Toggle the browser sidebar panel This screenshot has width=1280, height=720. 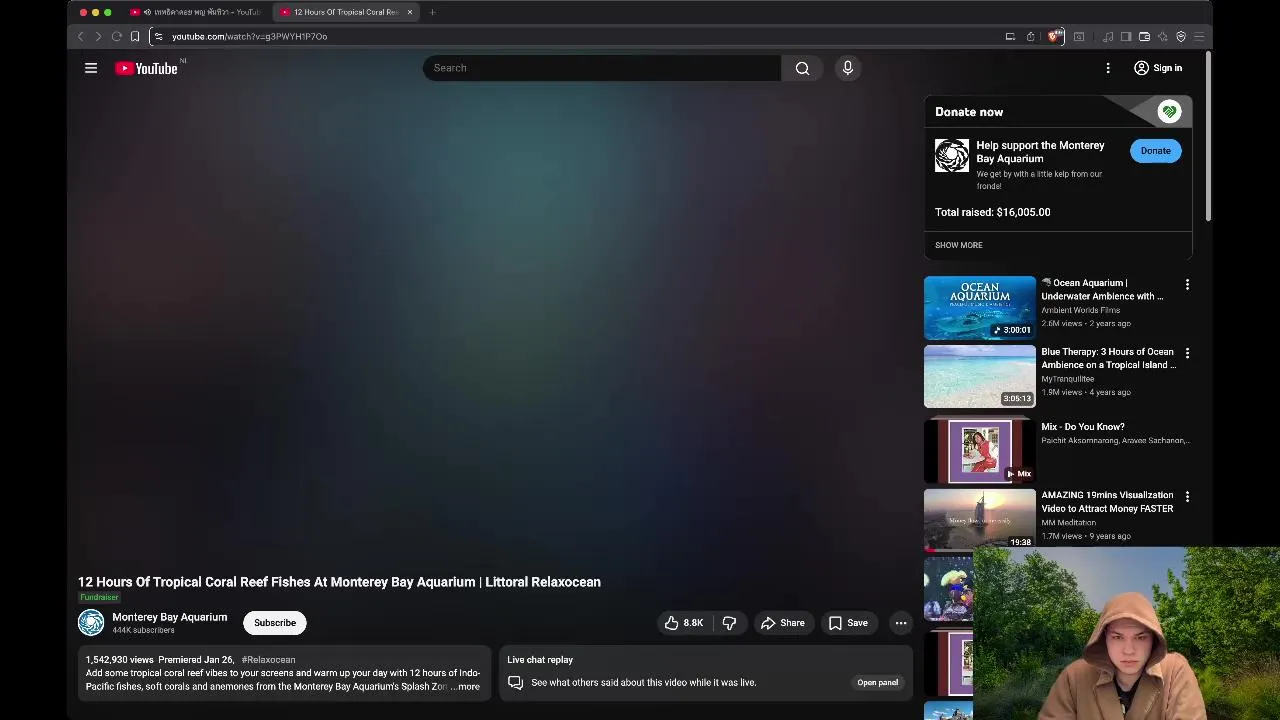tap(1126, 37)
